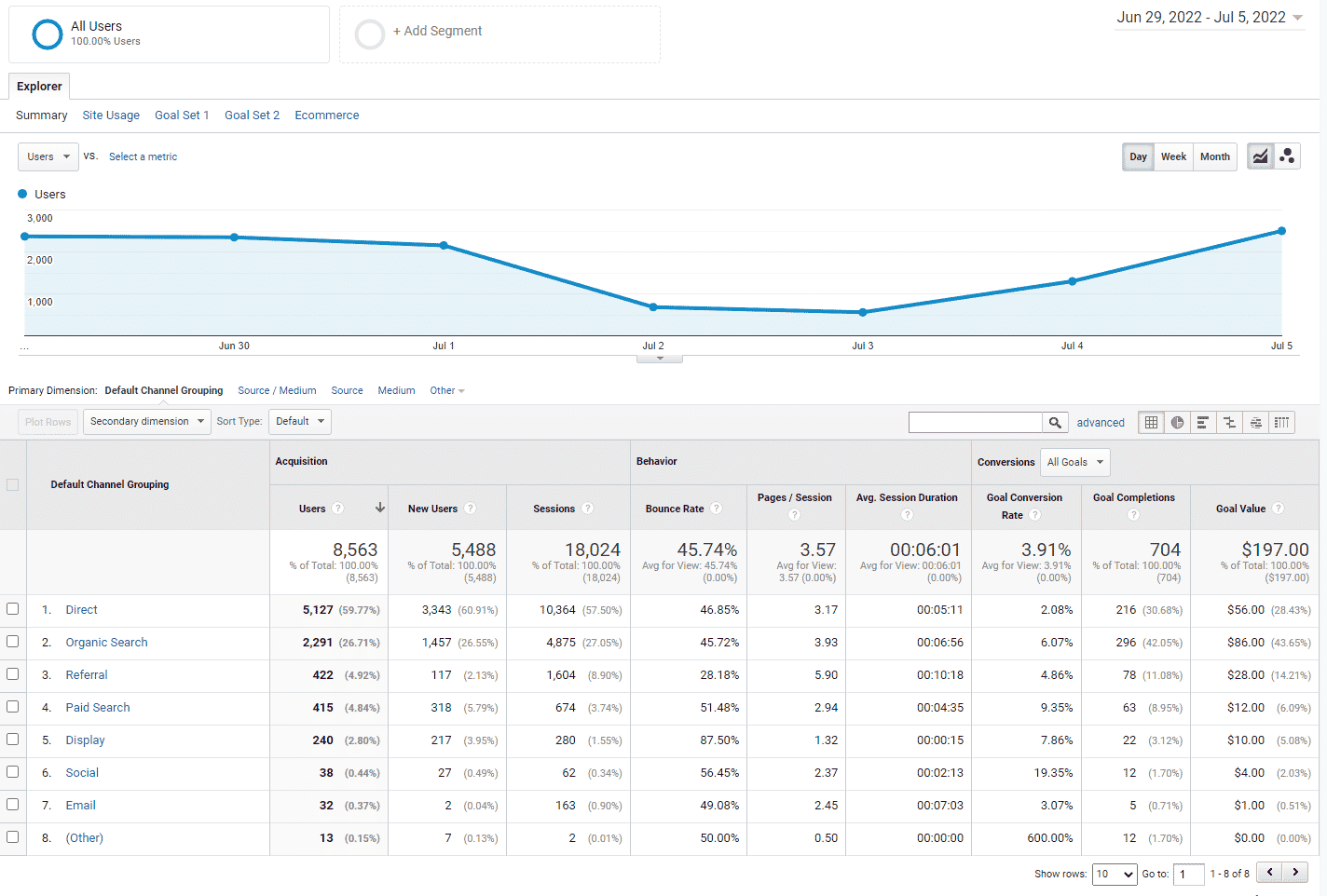Select the Performance view icon
1327x896 pixels.
1202,422
